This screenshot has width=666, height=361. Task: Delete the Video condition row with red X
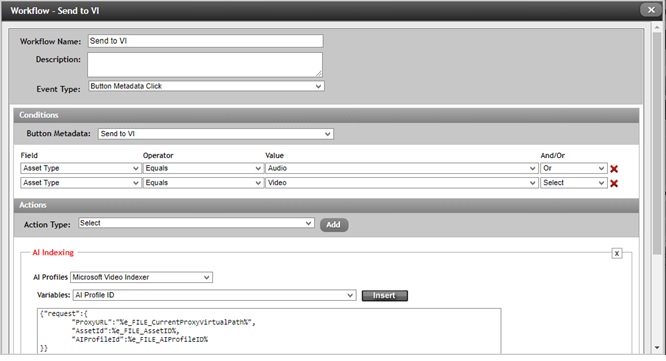click(614, 183)
